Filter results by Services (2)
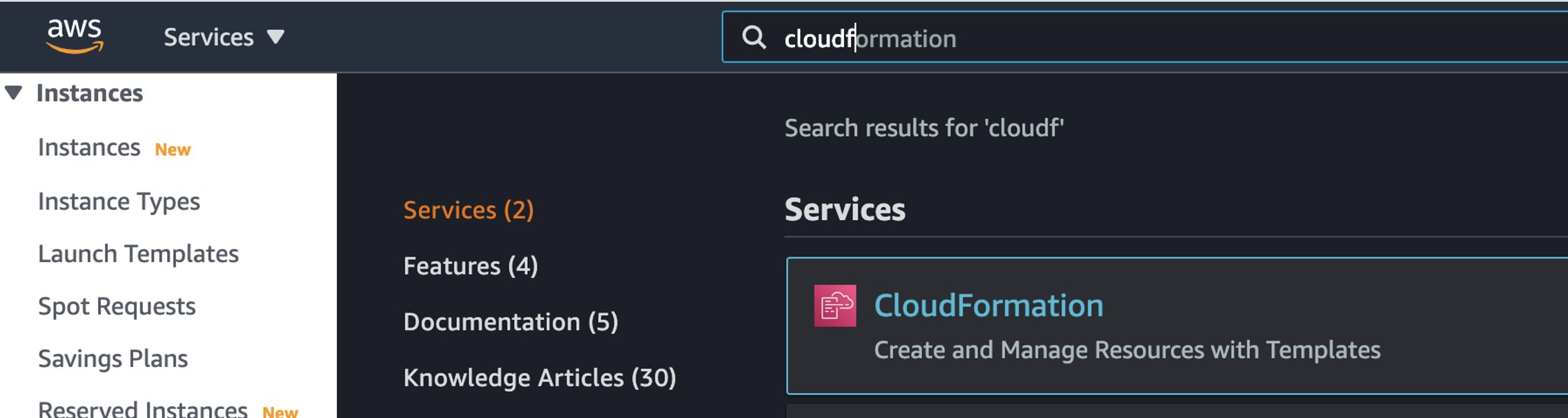The height and width of the screenshot is (418, 1568). [x=469, y=210]
